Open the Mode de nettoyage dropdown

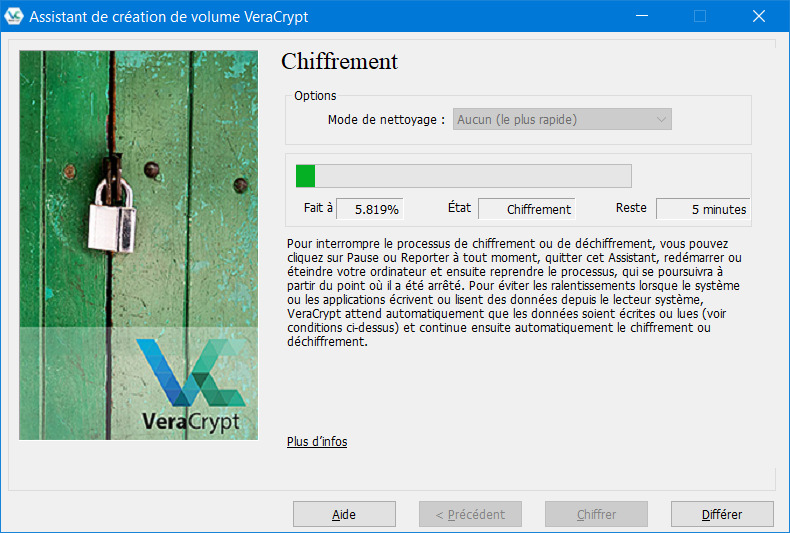[x=562, y=119]
